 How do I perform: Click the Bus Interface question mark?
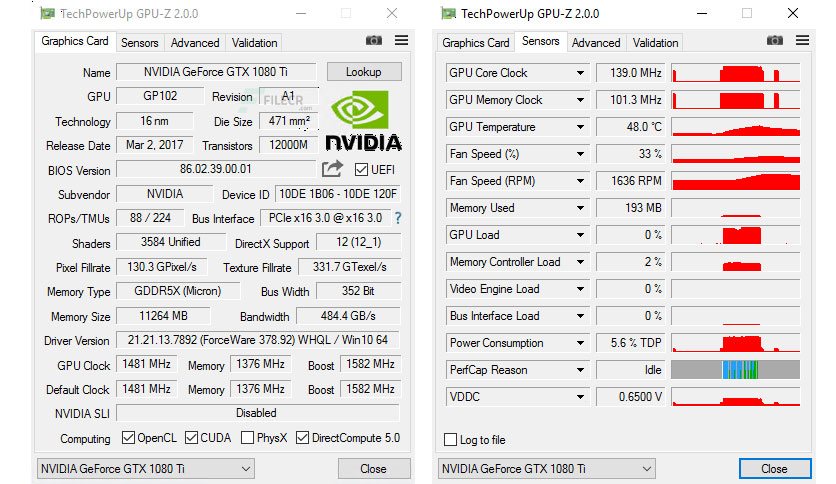click(x=398, y=218)
